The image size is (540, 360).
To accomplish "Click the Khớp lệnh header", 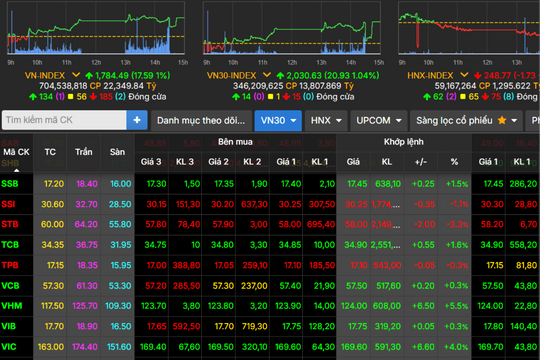I will 404,142.
